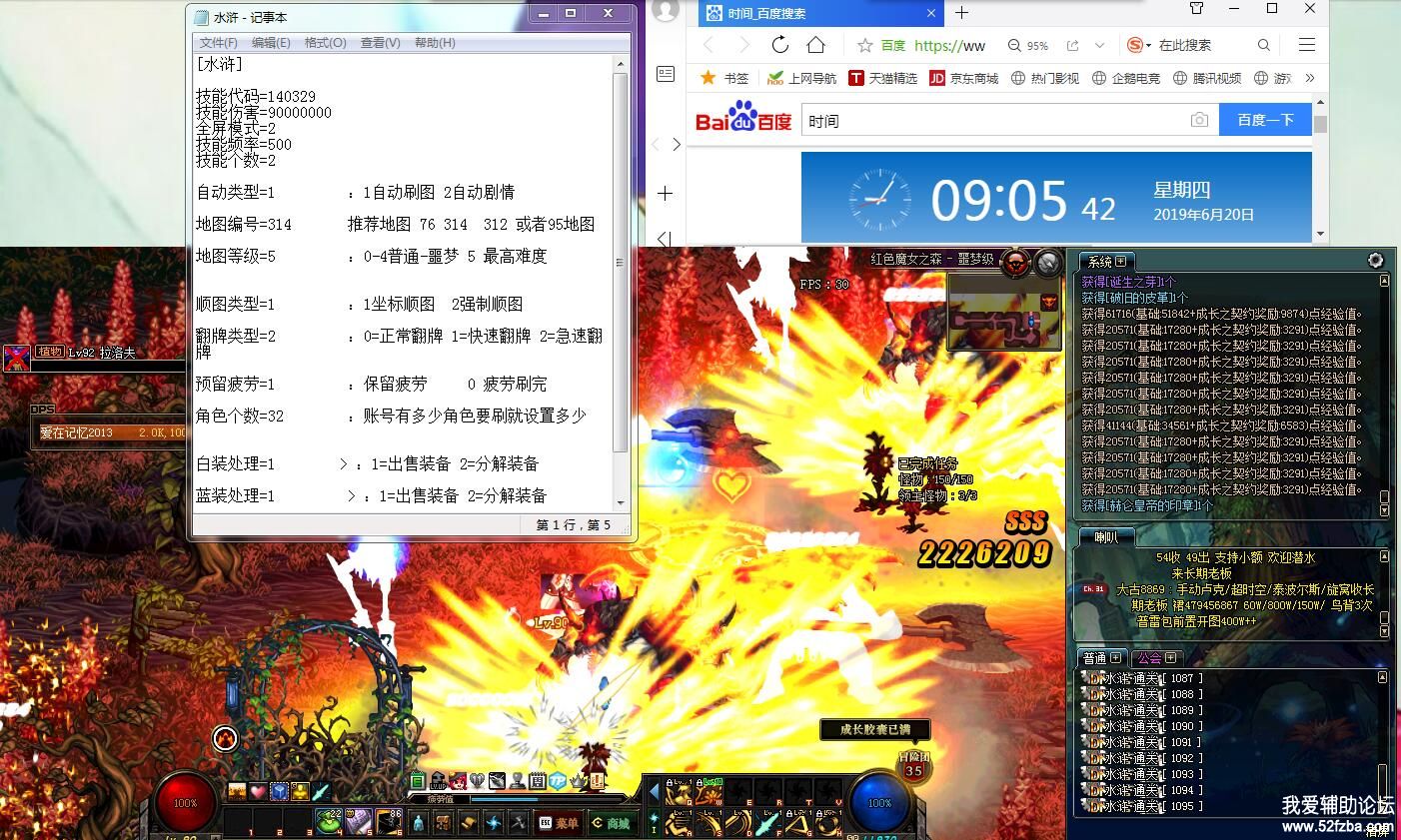Expand more bookmarks with double chevron
Image resolution: width=1401 pixels, height=840 pixels.
pos(1310,78)
